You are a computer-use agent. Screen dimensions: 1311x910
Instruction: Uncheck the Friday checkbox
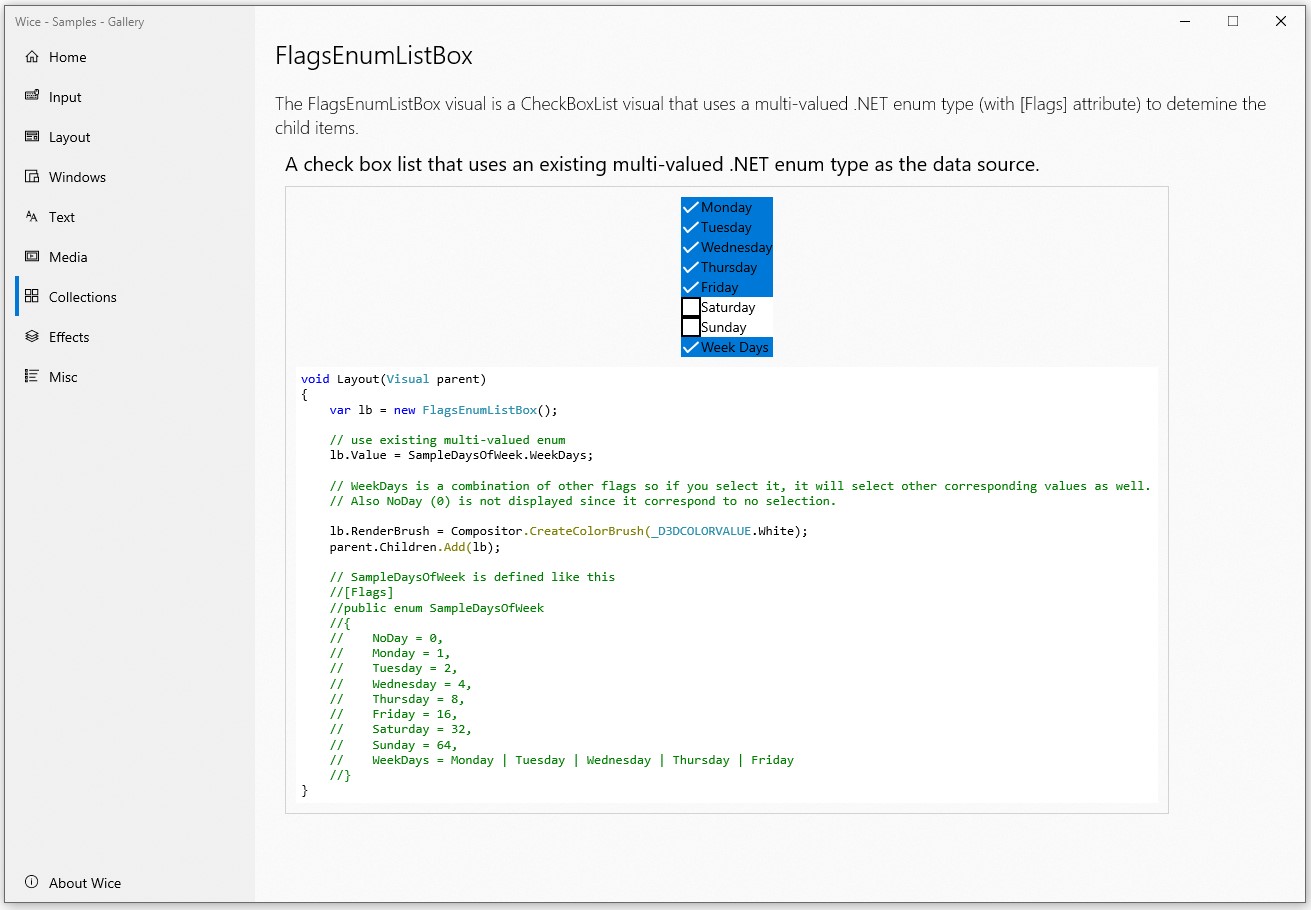click(691, 287)
